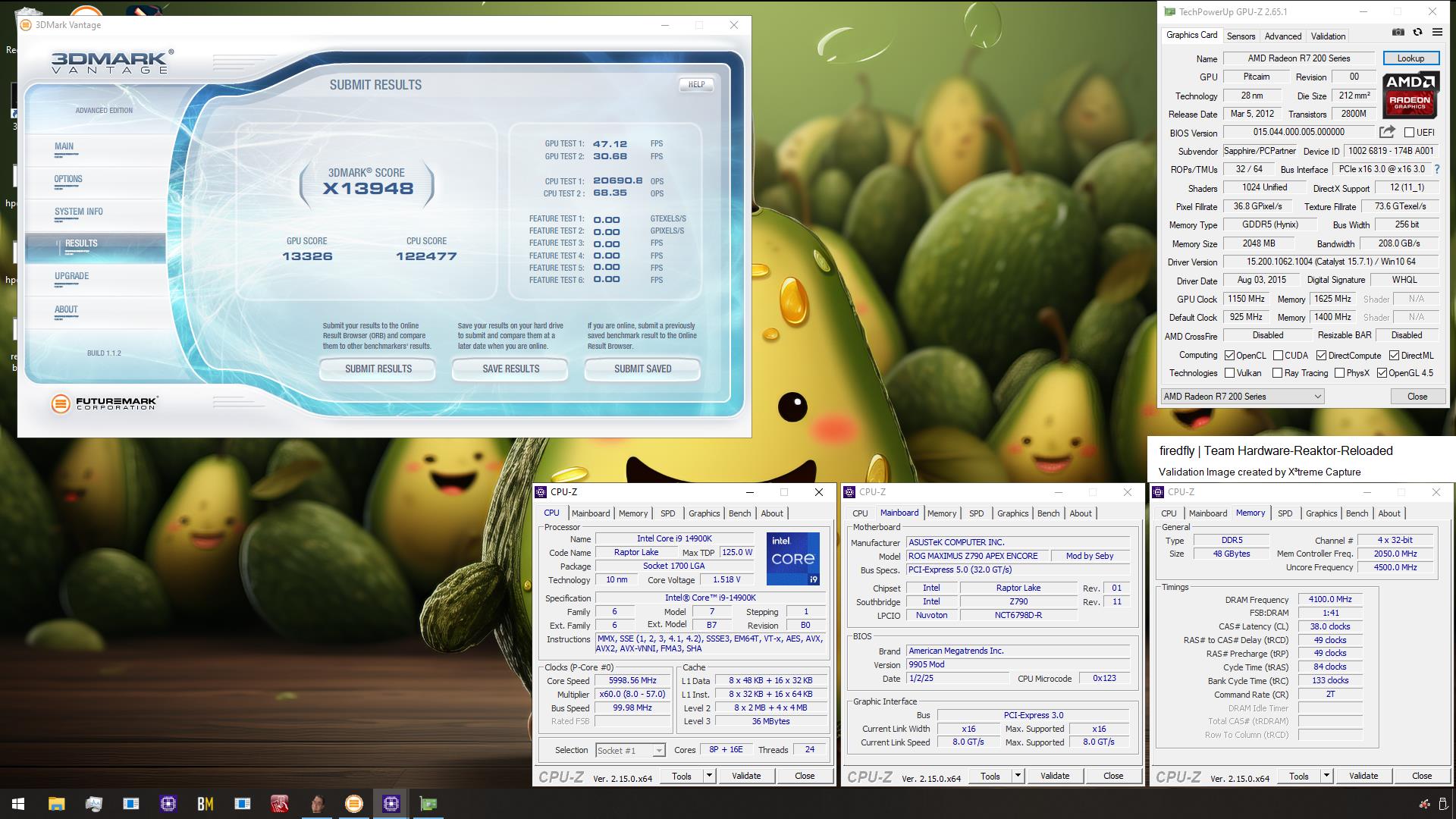Open the BM app on the taskbar
The width and height of the screenshot is (1456, 819).
[x=205, y=804]
